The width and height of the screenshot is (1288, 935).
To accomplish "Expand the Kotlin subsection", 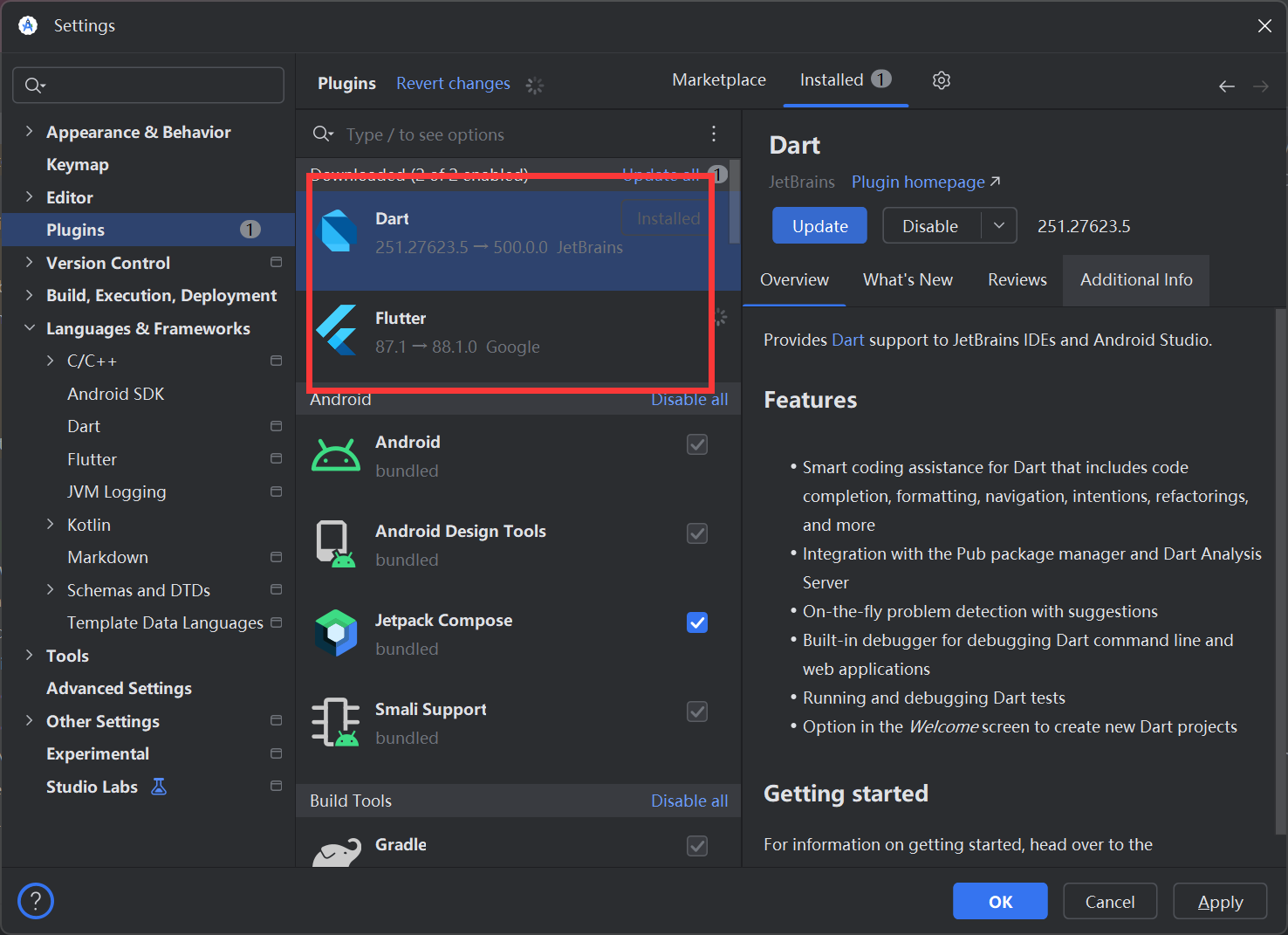I will [x=51, y=524].
